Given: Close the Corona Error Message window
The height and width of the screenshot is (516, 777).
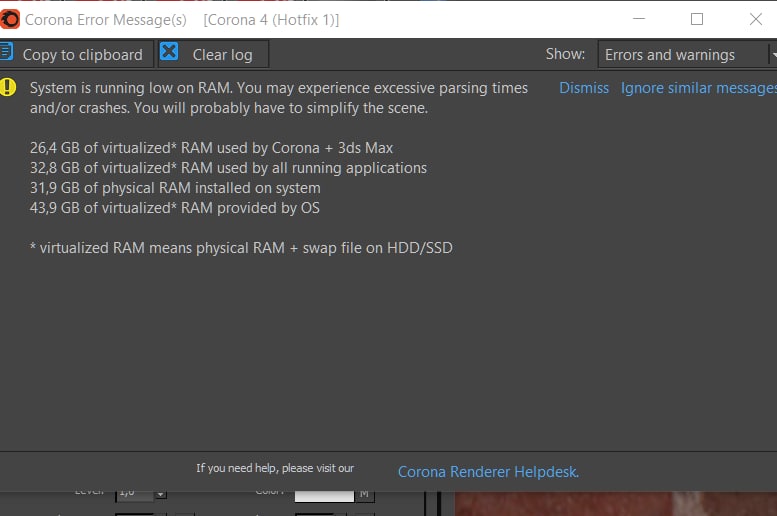Looking at the screenshot, I should (x=756, y=19).
